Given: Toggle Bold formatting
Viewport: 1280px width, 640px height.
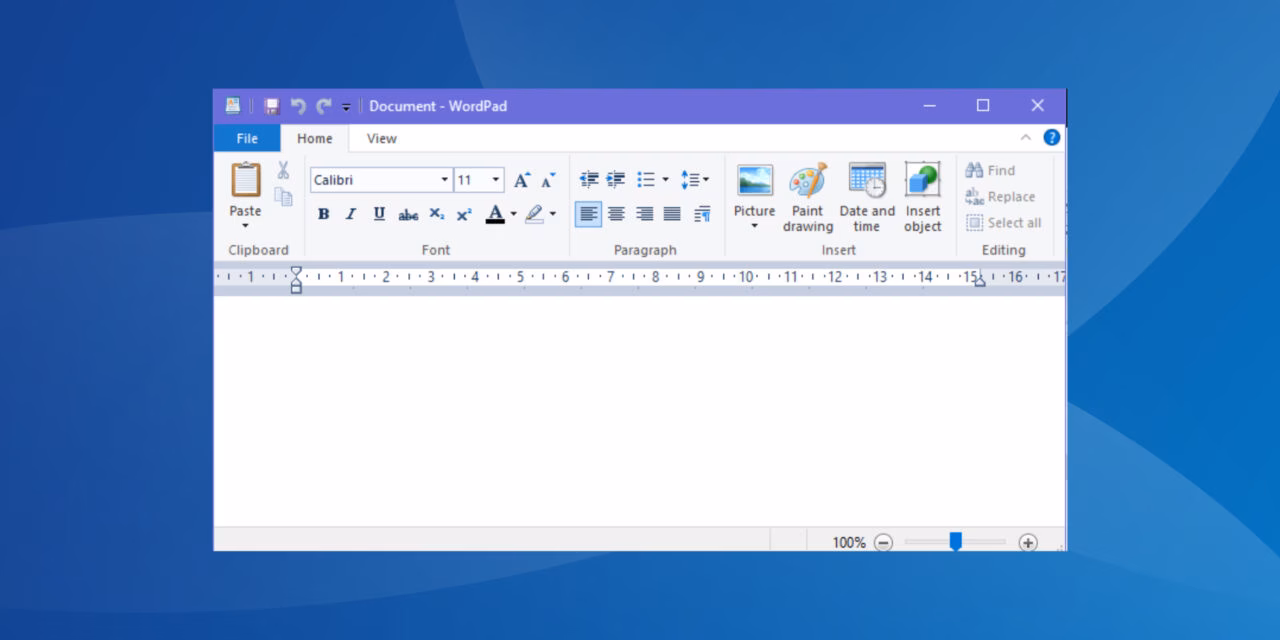Looking at the screenshot, I should 323,214.
